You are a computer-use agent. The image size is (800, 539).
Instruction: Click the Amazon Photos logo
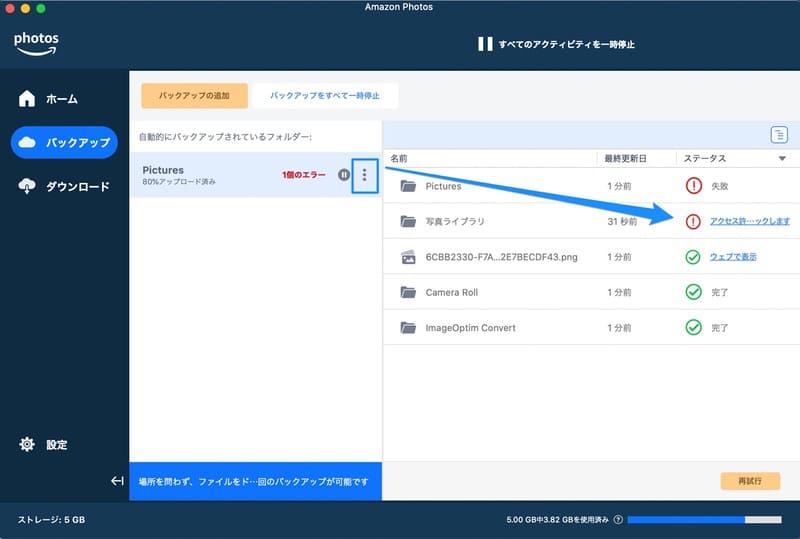pyautogui.click(x=36, y=43)
